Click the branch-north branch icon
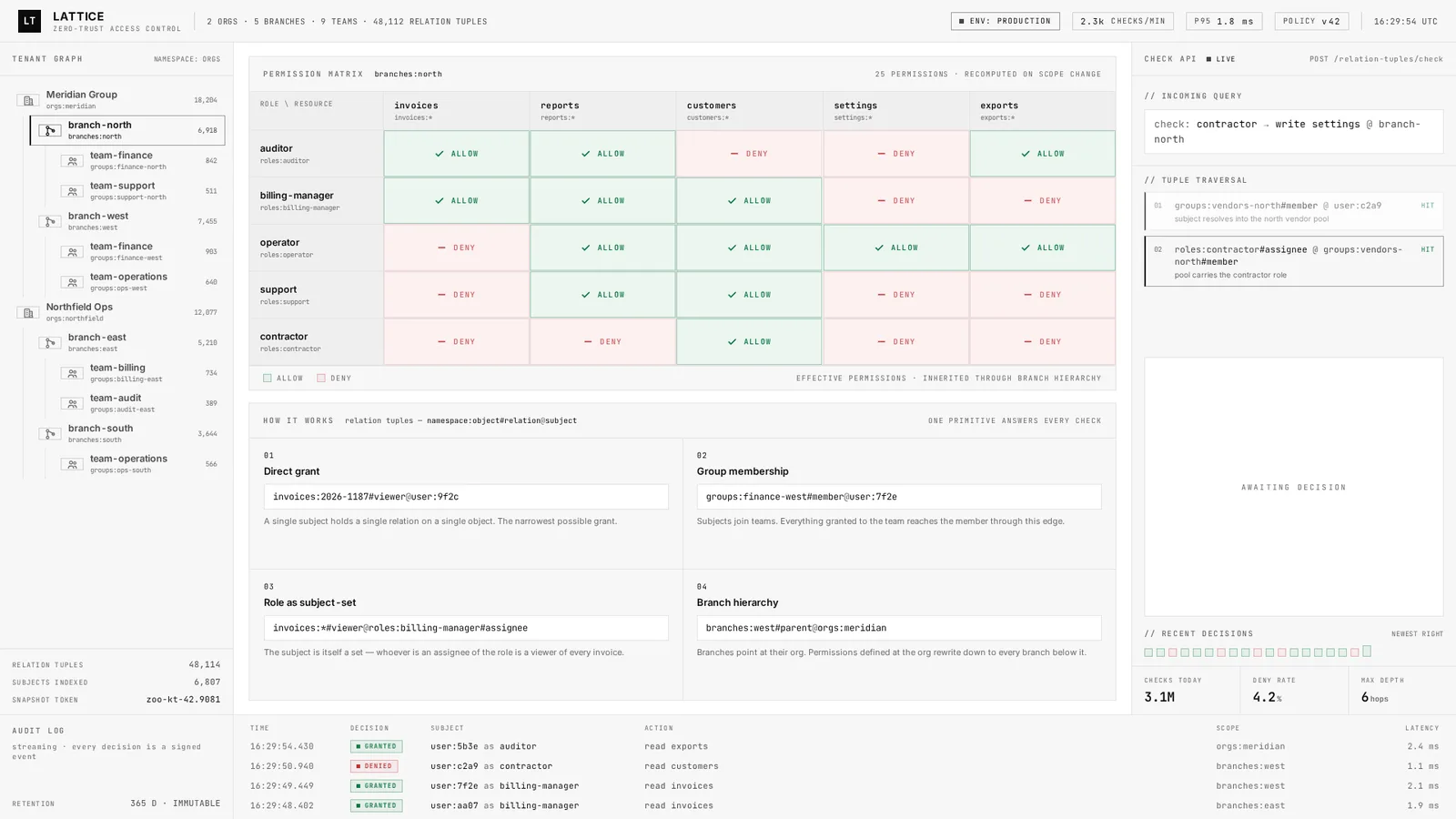Viewport: 1456px width, 819px height. coord(50,130)
